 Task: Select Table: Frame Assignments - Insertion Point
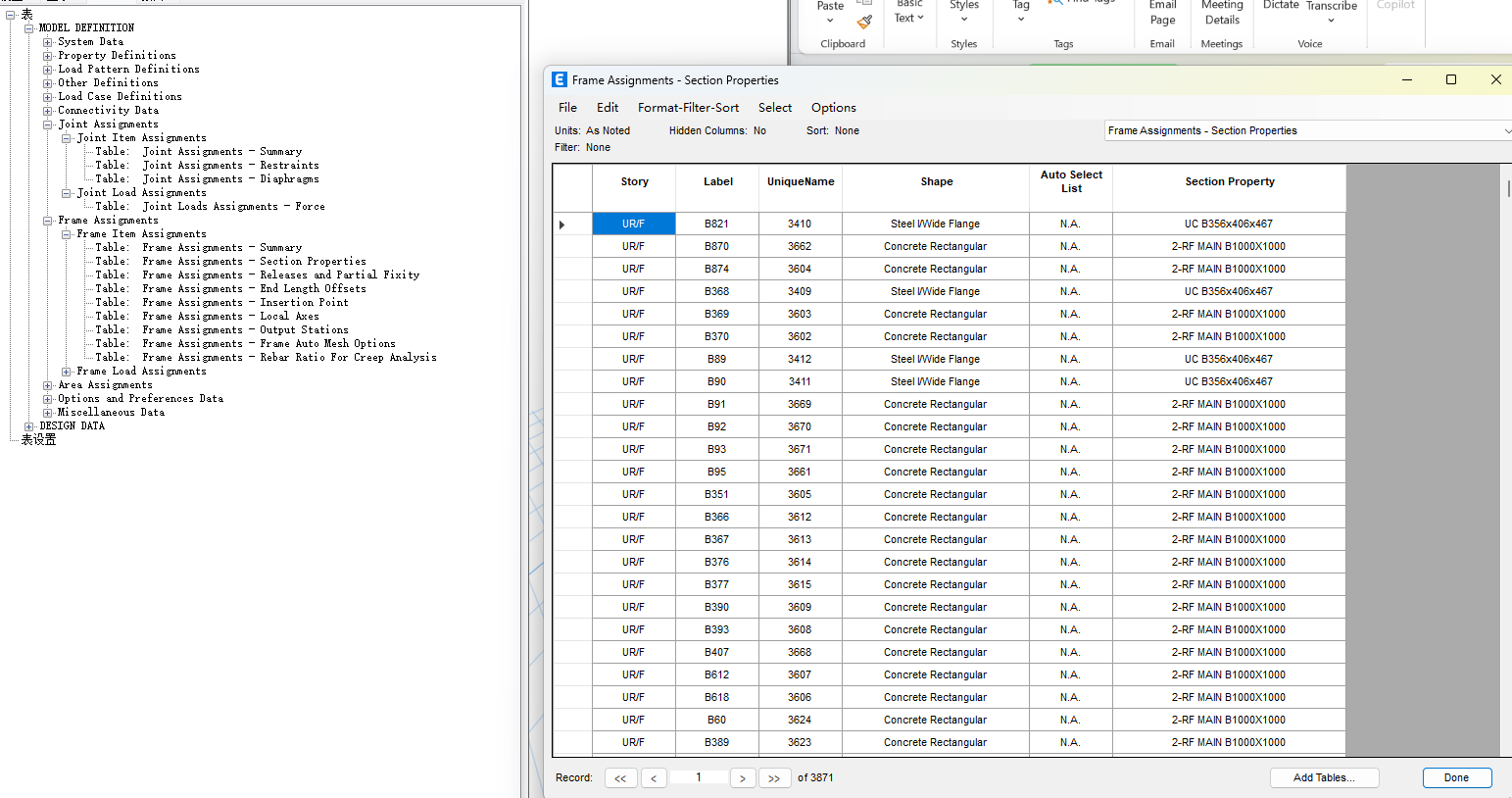[x=221, y=303]
